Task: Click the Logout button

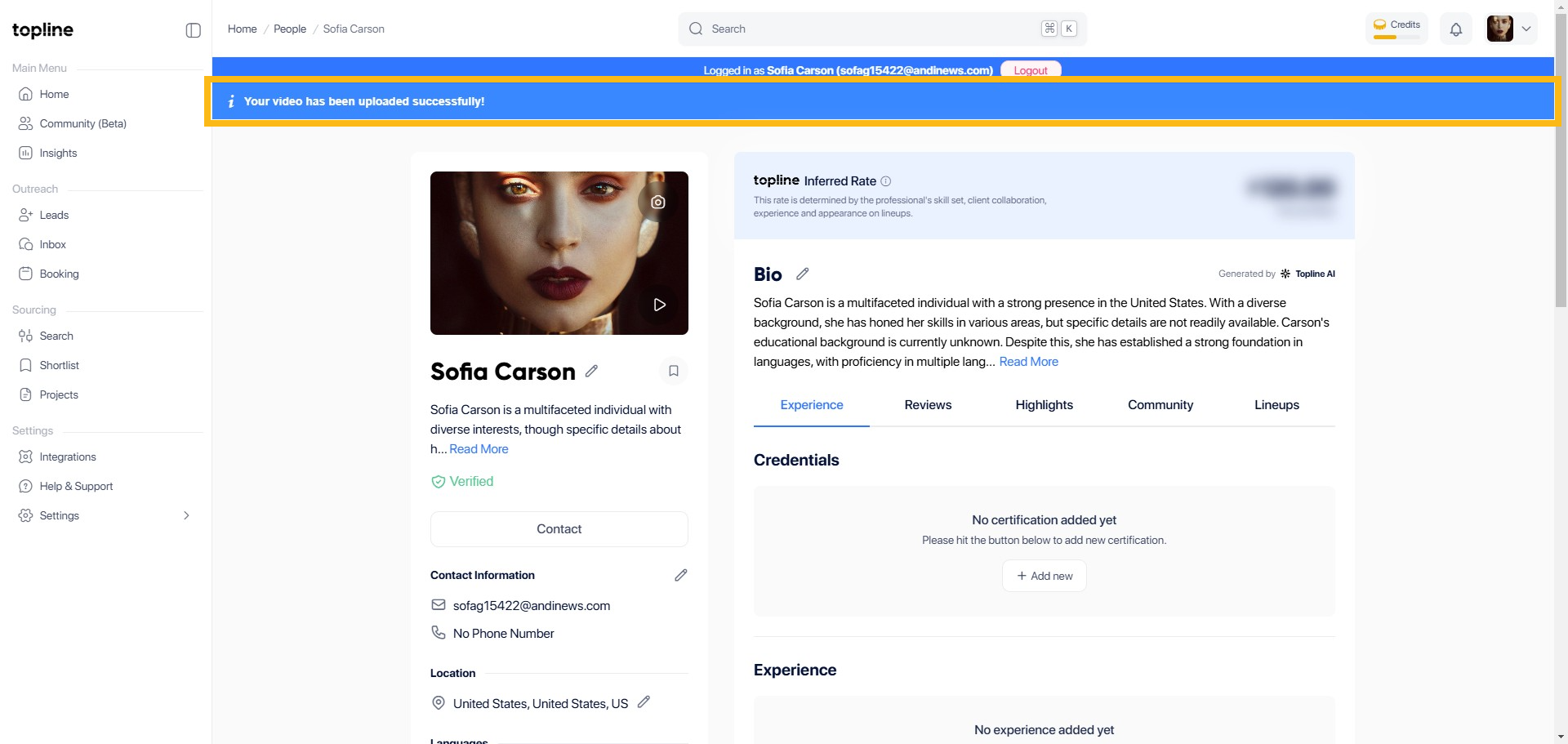Action: pos(1030,70)
